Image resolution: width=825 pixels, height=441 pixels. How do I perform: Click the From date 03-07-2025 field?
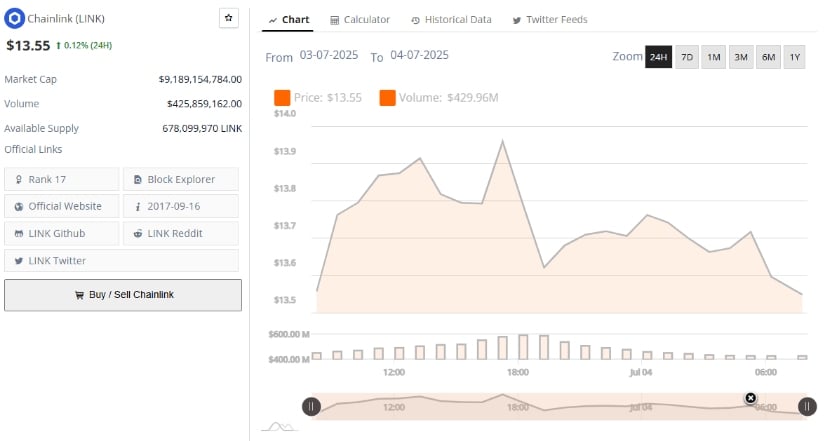pos(329,55)
